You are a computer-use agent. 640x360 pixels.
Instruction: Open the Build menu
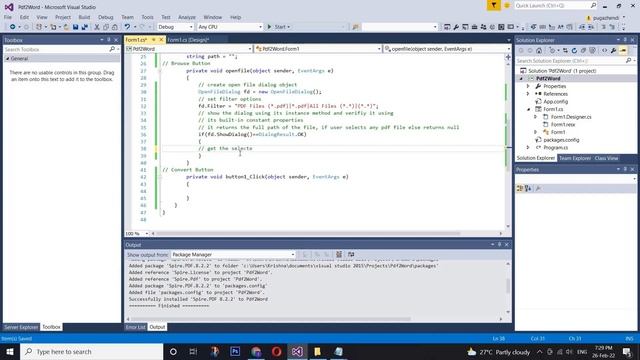click(x=84, y=17)
